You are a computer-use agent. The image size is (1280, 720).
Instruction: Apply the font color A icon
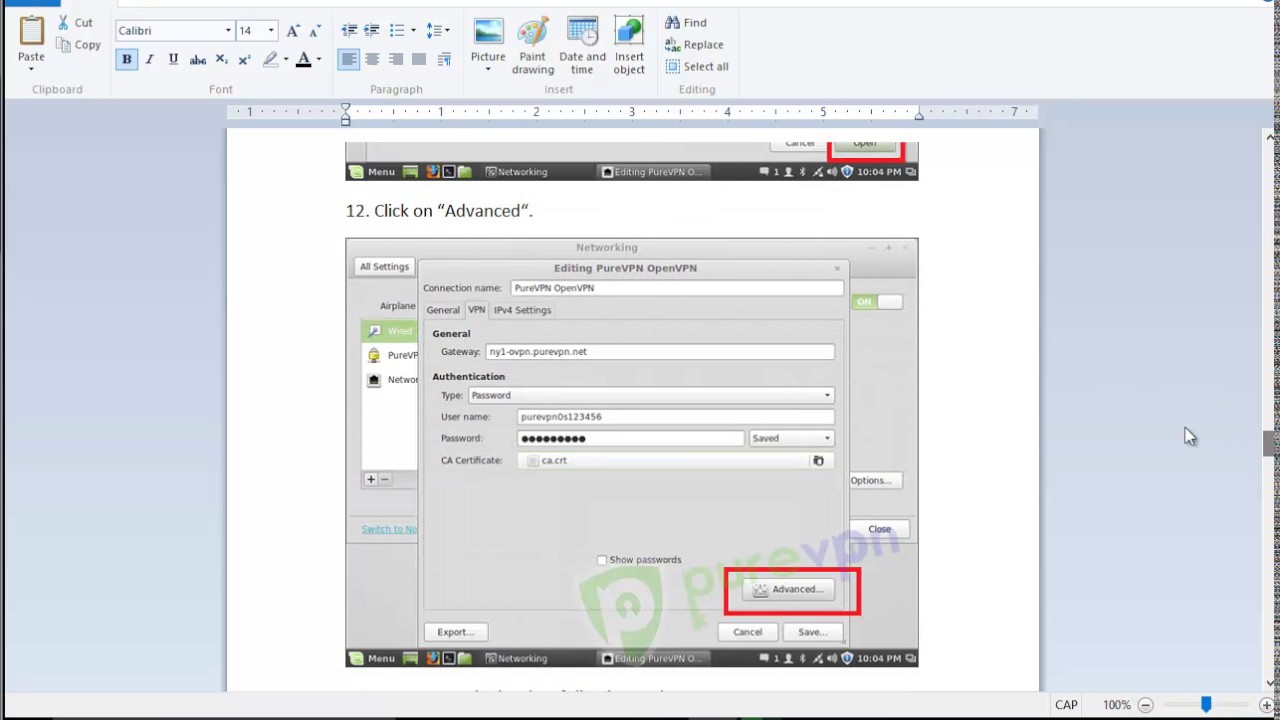(x=303, y=60)
